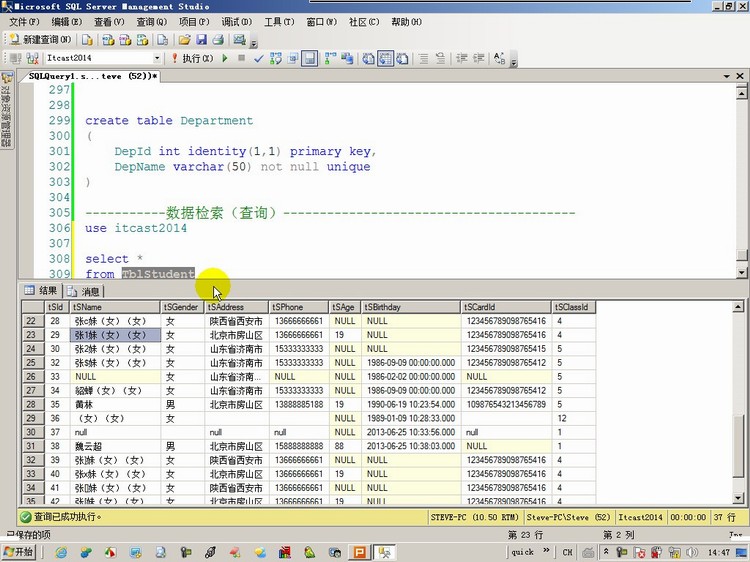Save the query with the floppy disk icon
The width and height of the screenshot is (750, 562).
pyautogui.click(x=201, y=40)
